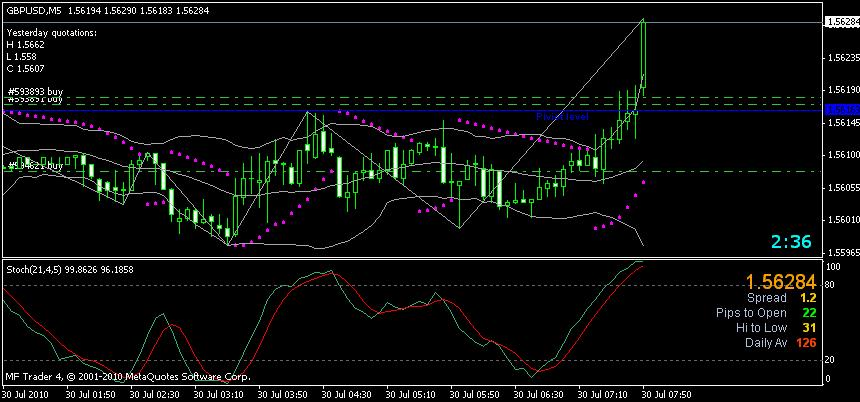860x402 pixels.
Task: Click the GBPUSD,M5 chart title text
Action: (x=34, y=11)
